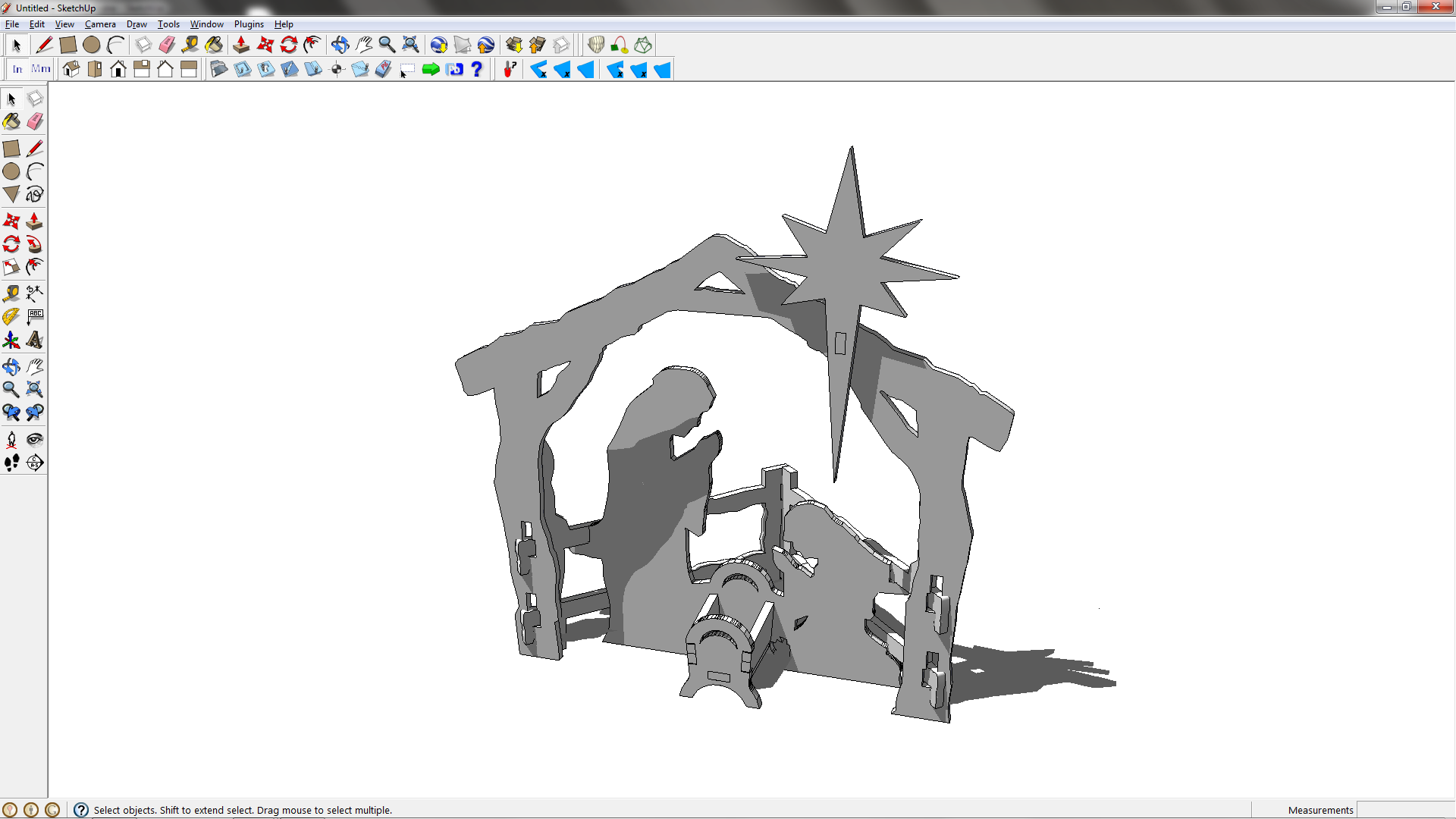Screen dimensions: 1456x819
Task: Select the 3D Text tool
Action: pyautogui.click(x=34, y=340)
